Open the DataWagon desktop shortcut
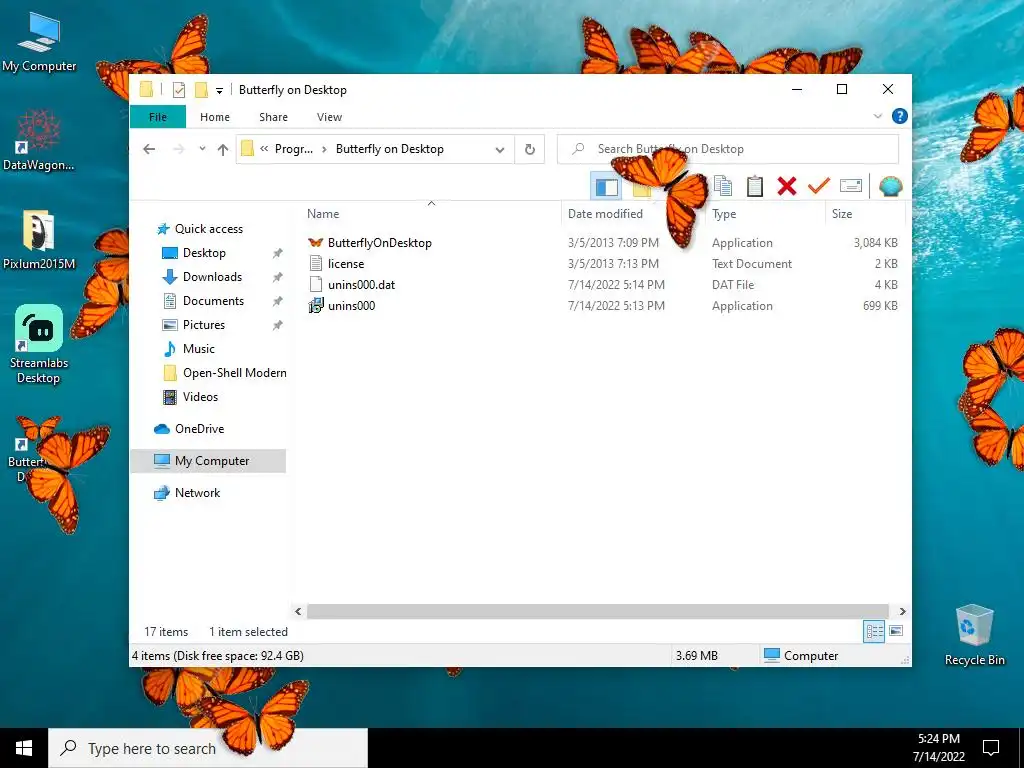1024x768 pixels. click(39, 141)
